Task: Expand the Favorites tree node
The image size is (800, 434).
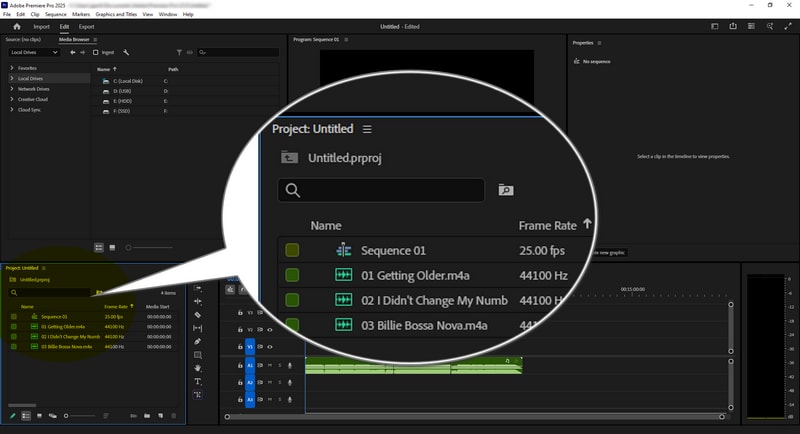Action: tap(12, 68)
